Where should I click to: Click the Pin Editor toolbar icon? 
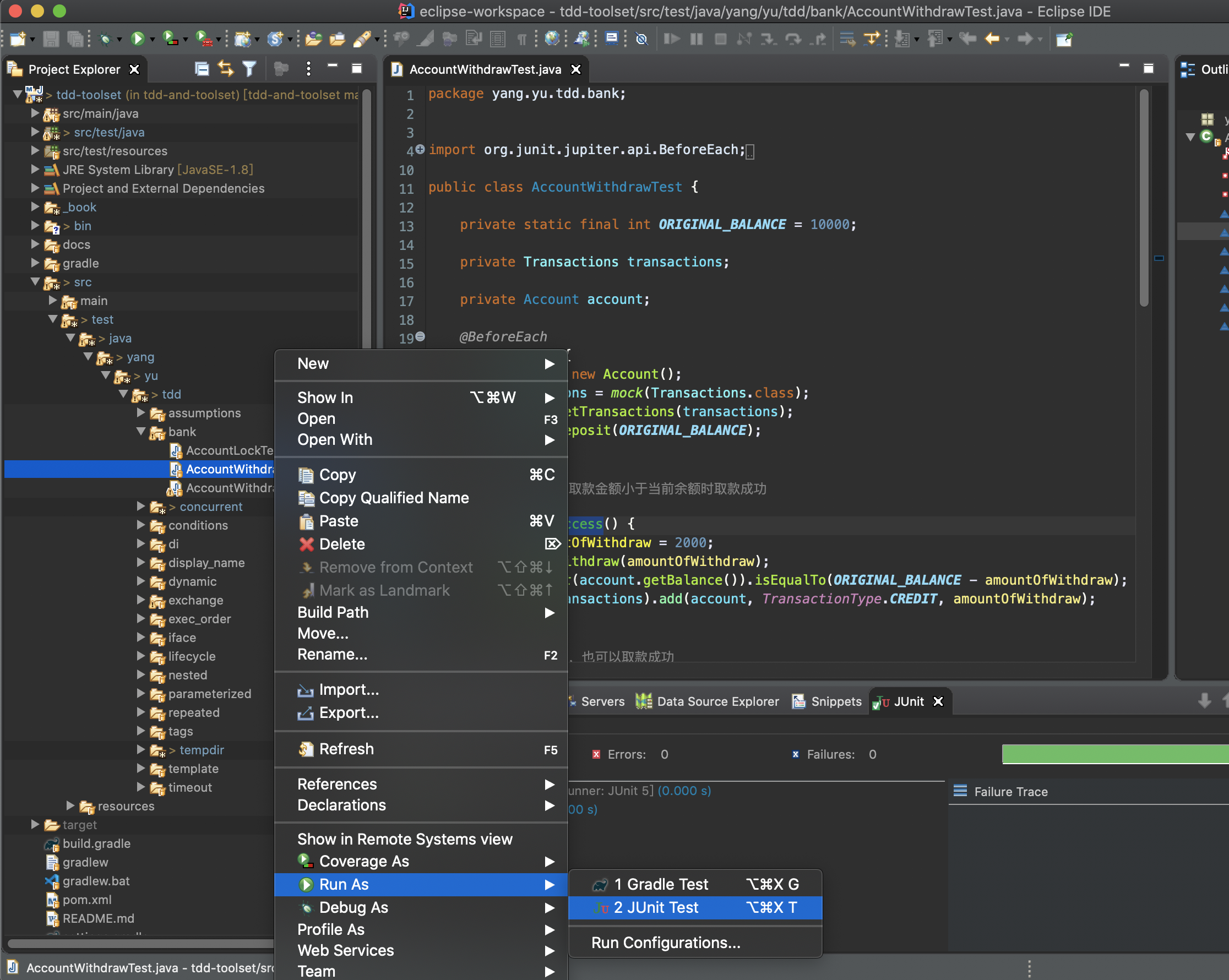pos(1064,39)
